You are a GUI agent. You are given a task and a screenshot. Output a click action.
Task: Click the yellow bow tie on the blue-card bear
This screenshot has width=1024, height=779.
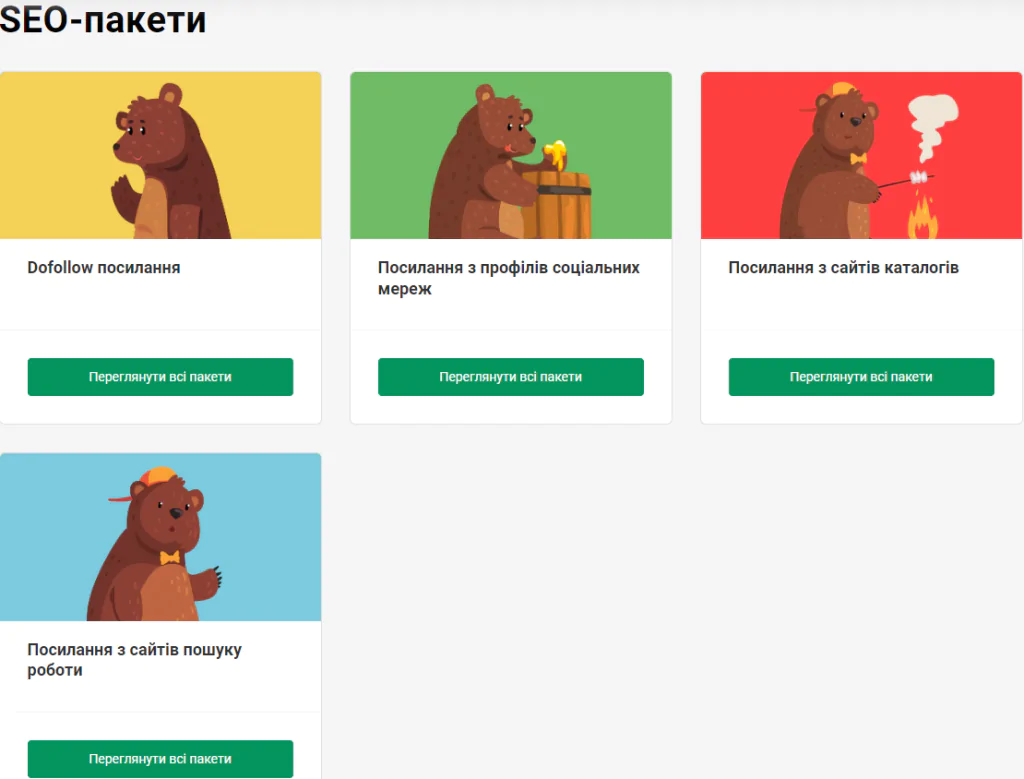[x=170, y=557]
